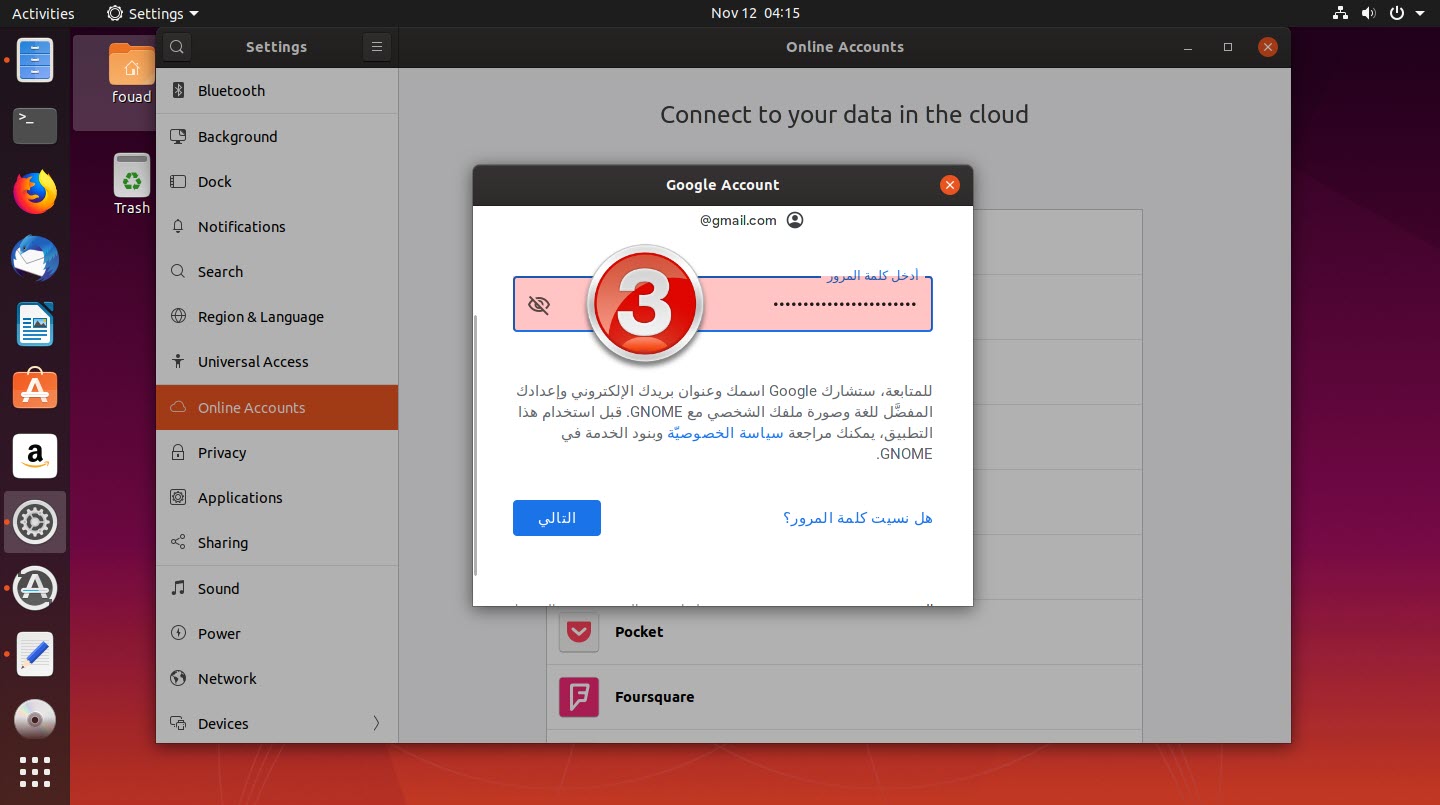
Task: Show Applications grid in the dock
Action: (35, 772)
